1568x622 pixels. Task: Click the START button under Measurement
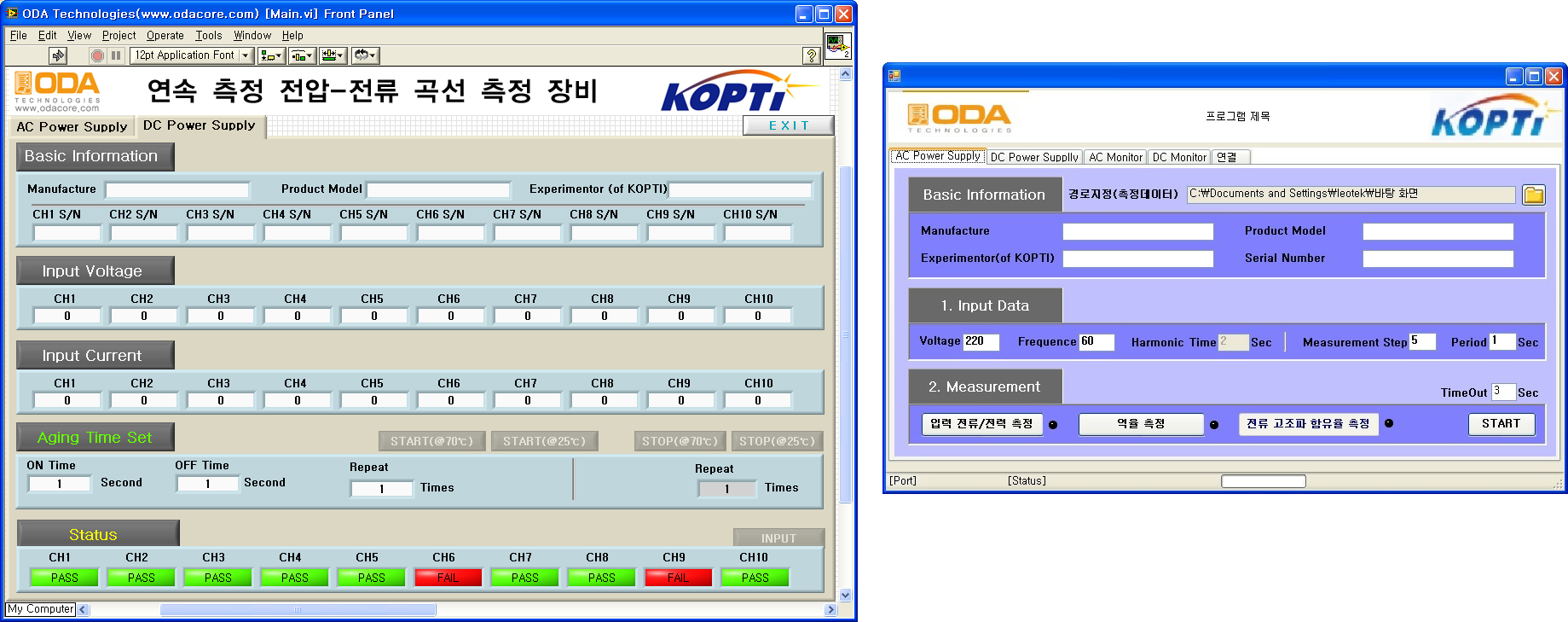[x=1501, y=424]
